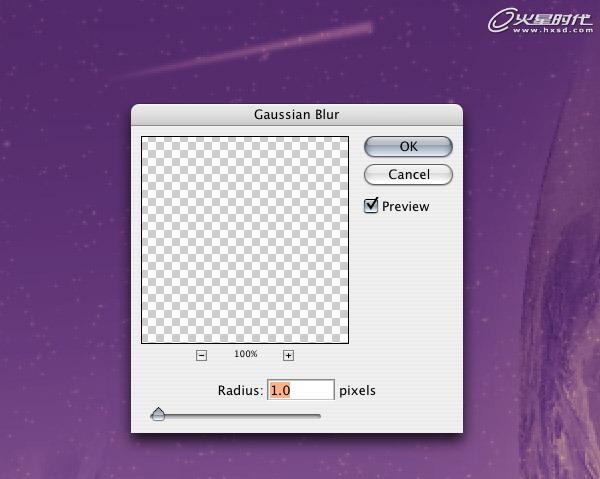
Task: Cancel the Gaussian Blur dialog
Action: click(408, 175)
